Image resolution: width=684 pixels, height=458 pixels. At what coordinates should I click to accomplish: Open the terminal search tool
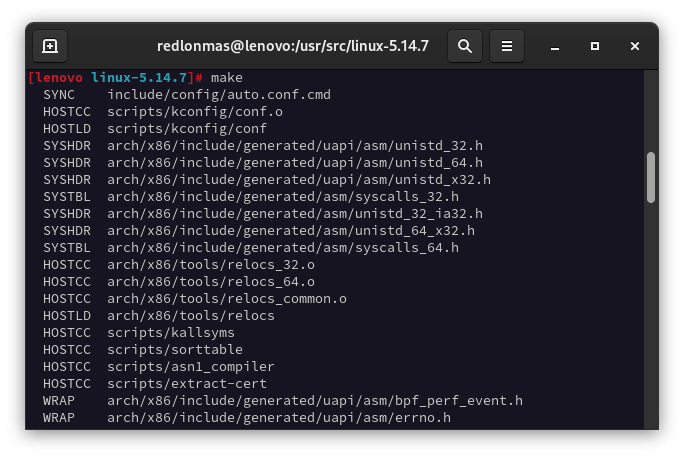pyautogui.click(x=464, y=46)
